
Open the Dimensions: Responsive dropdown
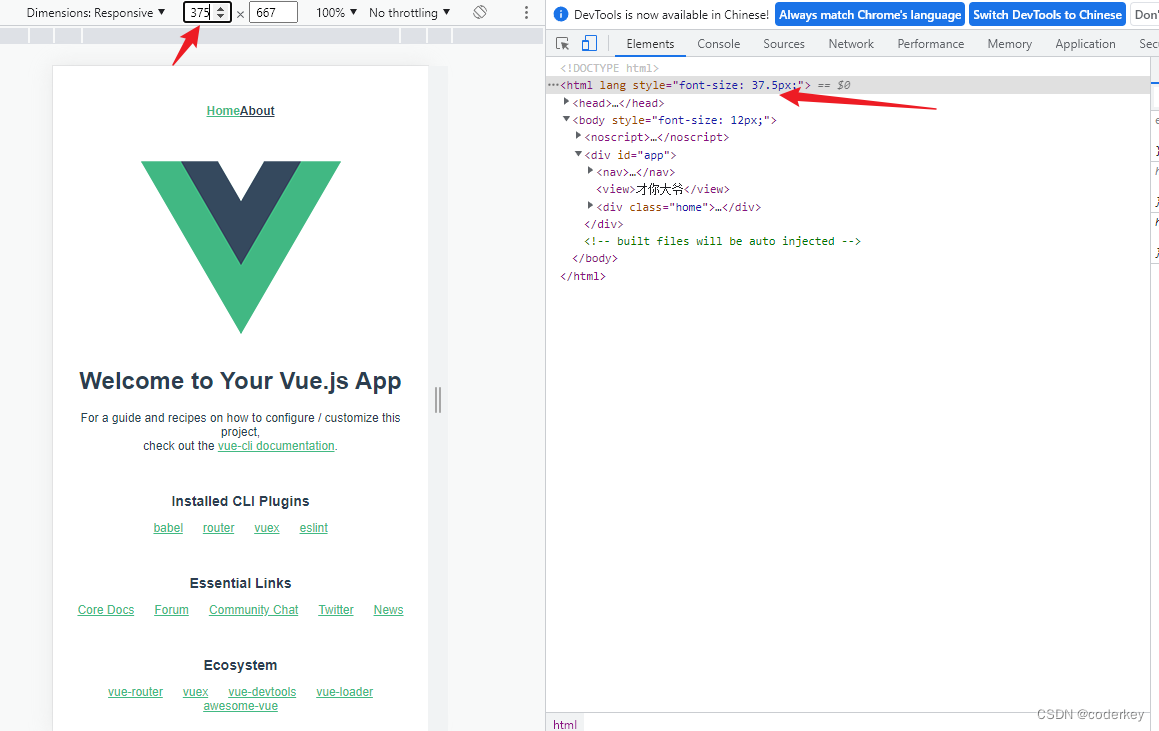[x=95, y=13]
